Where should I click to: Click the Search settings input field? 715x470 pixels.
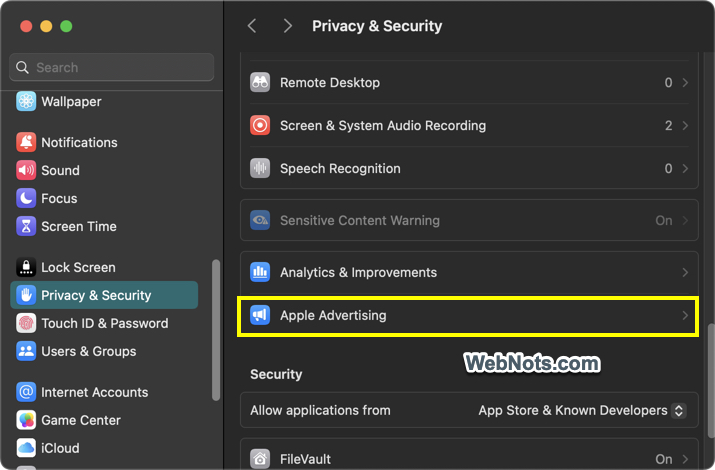click(x=112, y=67)
